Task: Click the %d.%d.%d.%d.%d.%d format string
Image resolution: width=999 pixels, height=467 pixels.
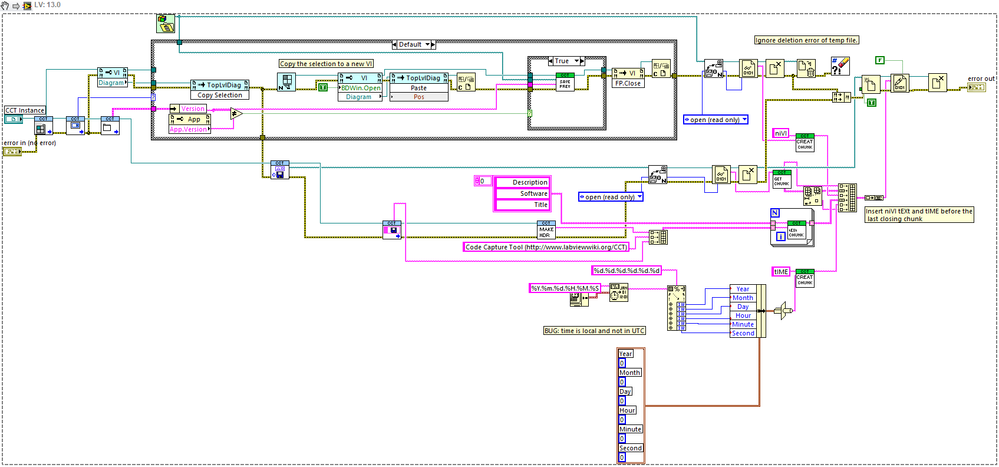Action: coord(627,271)
